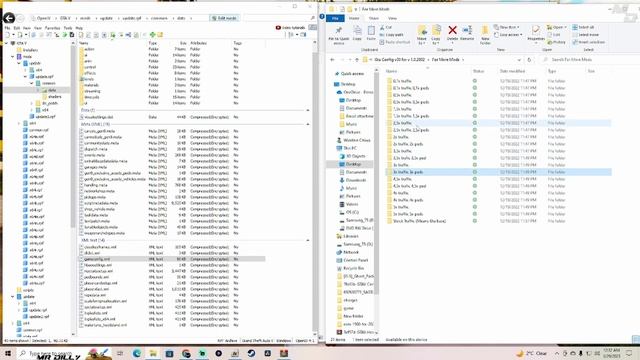Click the green arrow import toolbar icon
Screen dimensions: 640x360
point(64,35)
